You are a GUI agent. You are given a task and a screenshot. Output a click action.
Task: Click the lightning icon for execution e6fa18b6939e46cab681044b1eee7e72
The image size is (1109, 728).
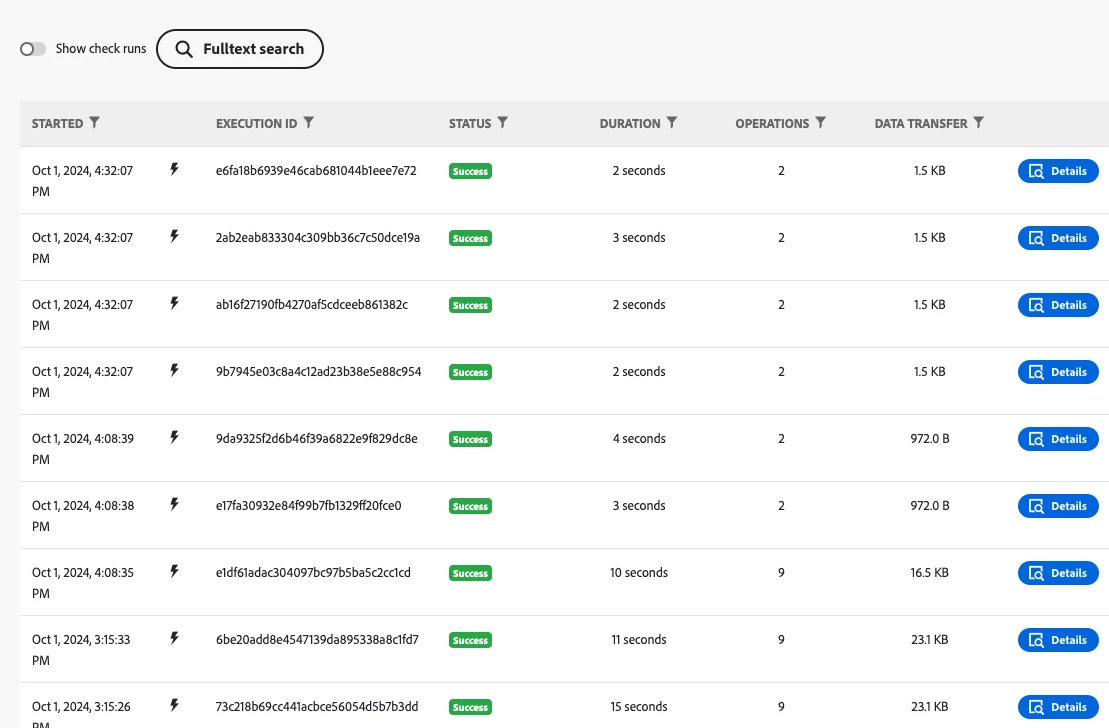174,169
